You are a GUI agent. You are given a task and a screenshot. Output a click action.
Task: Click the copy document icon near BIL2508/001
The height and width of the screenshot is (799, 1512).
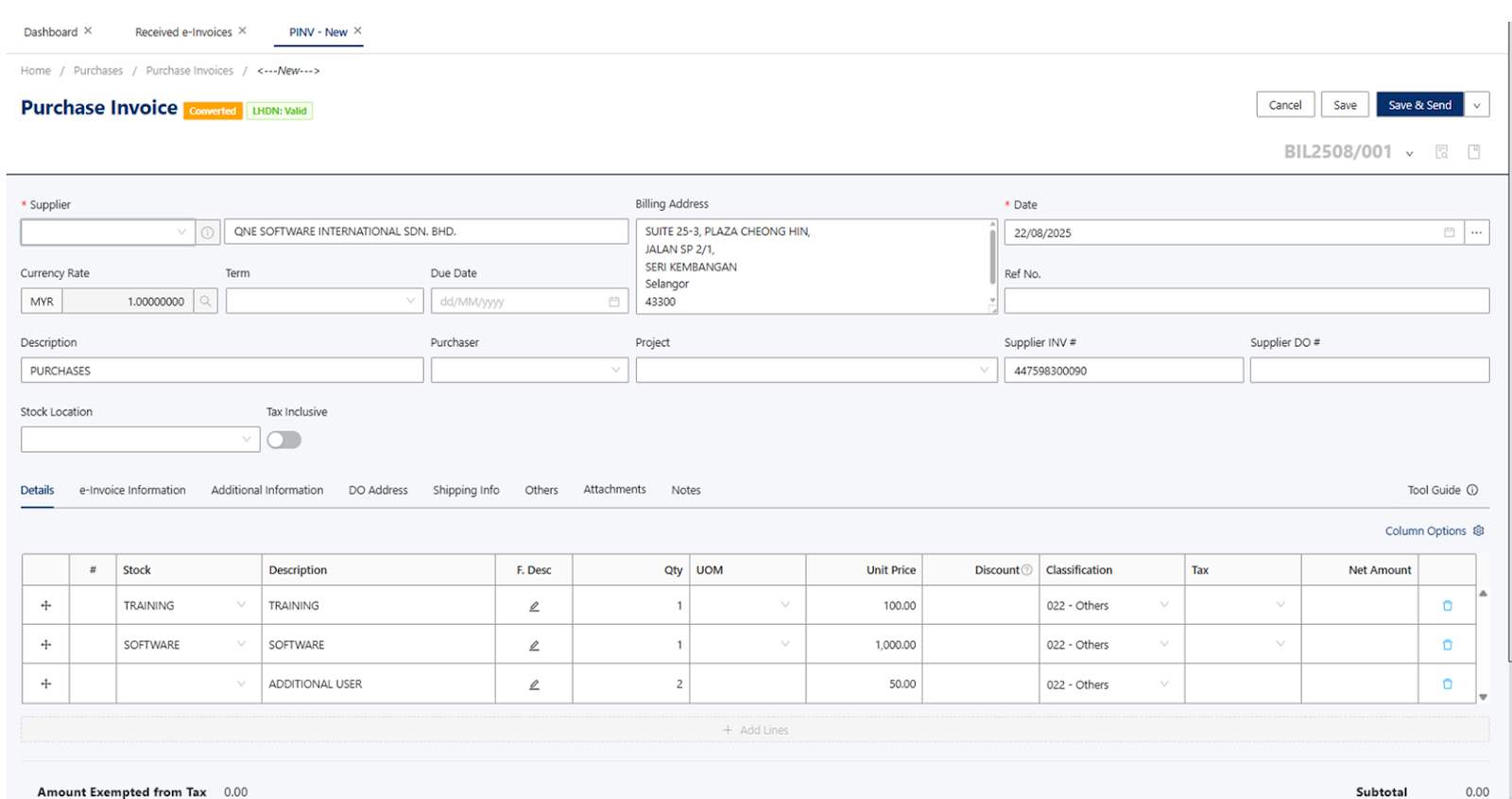tap(1473, 152)
